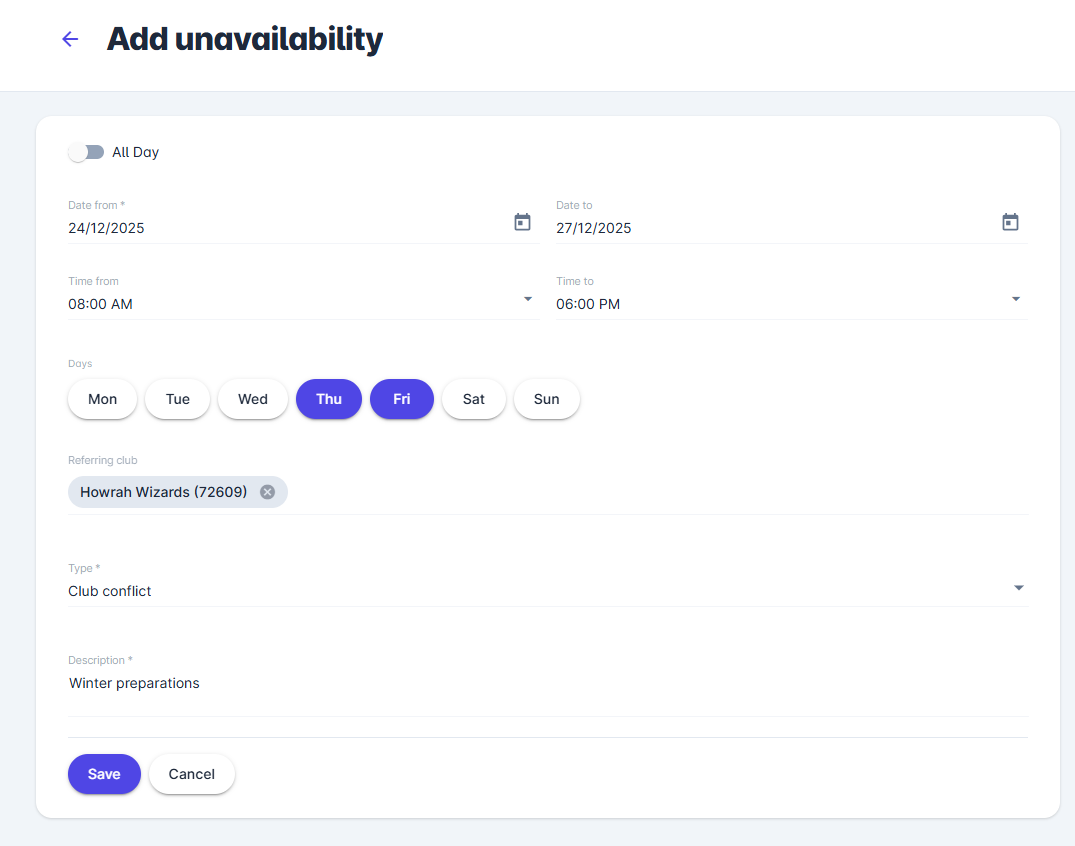The image size is (1075, 846).
Task: Toggle the Wed day chip
Action: [253, 399]
